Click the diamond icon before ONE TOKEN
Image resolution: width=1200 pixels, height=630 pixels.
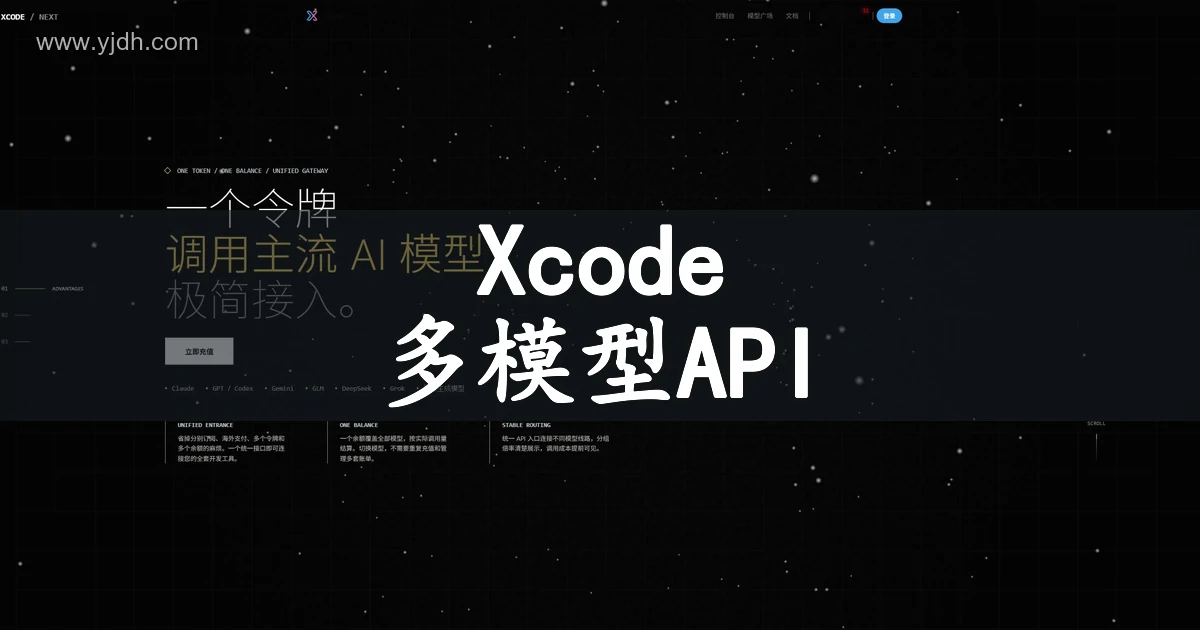click(168, 171)
